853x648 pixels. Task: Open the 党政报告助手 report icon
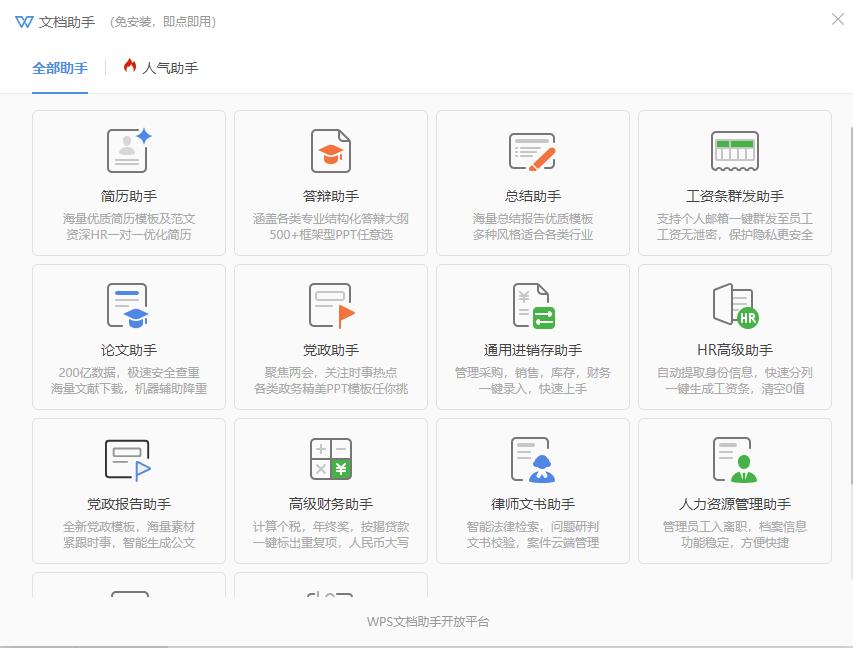(128, 459)
